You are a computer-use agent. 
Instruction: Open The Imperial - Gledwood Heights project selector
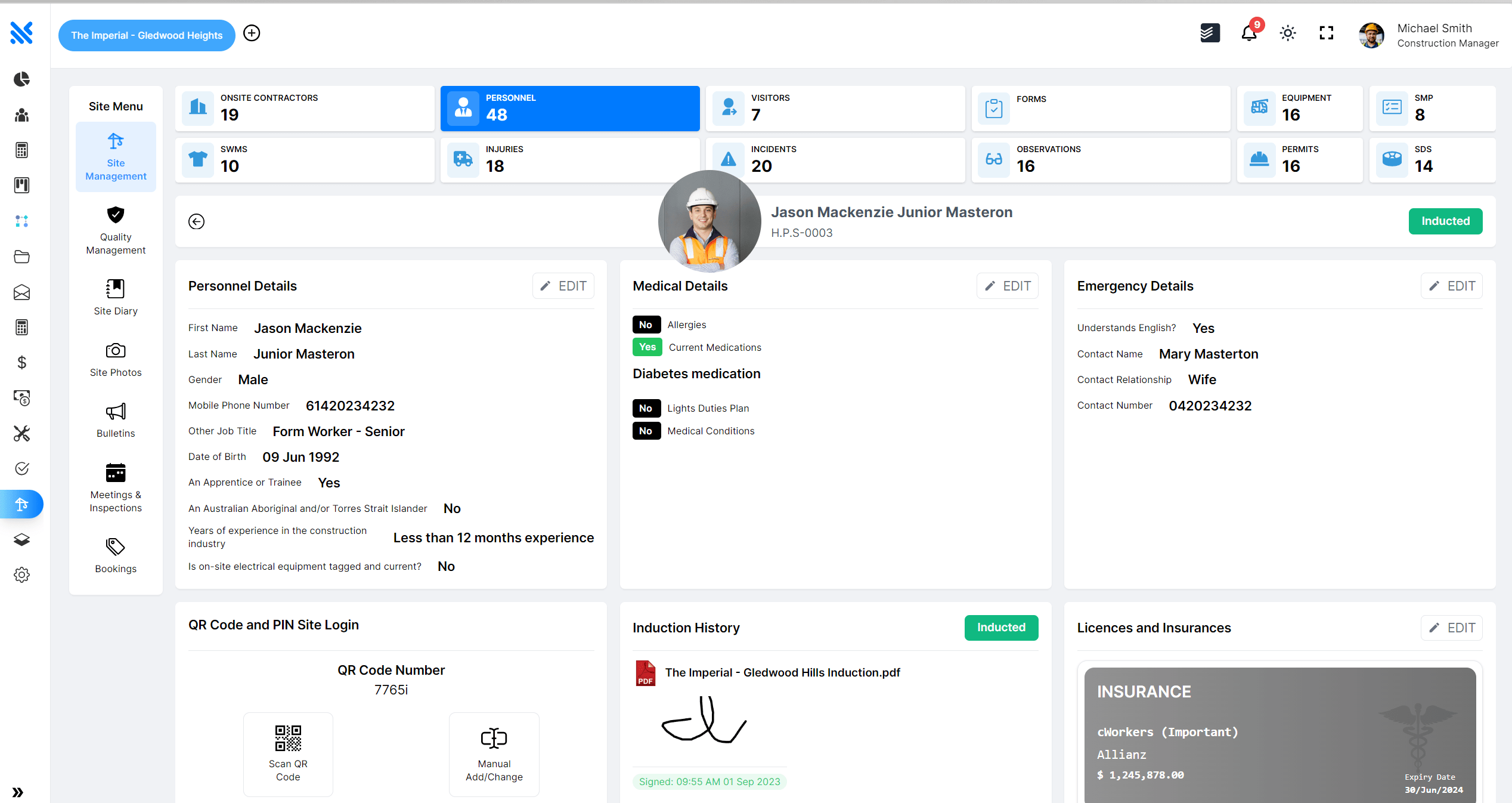click(146, 35)
